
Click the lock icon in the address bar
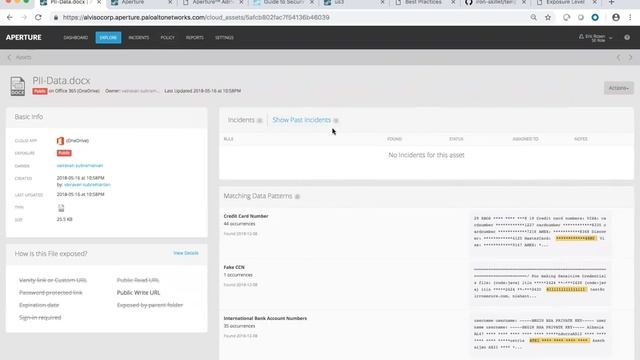pyautogui.click(x=56, y=18)
